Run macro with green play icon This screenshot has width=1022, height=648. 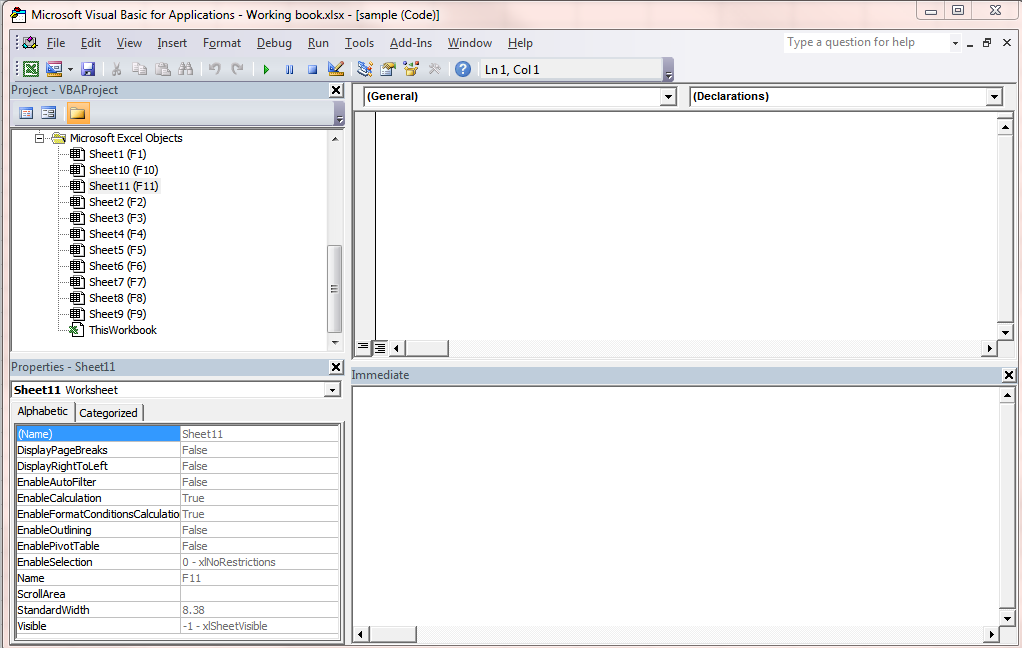click(x=266, y=69)
